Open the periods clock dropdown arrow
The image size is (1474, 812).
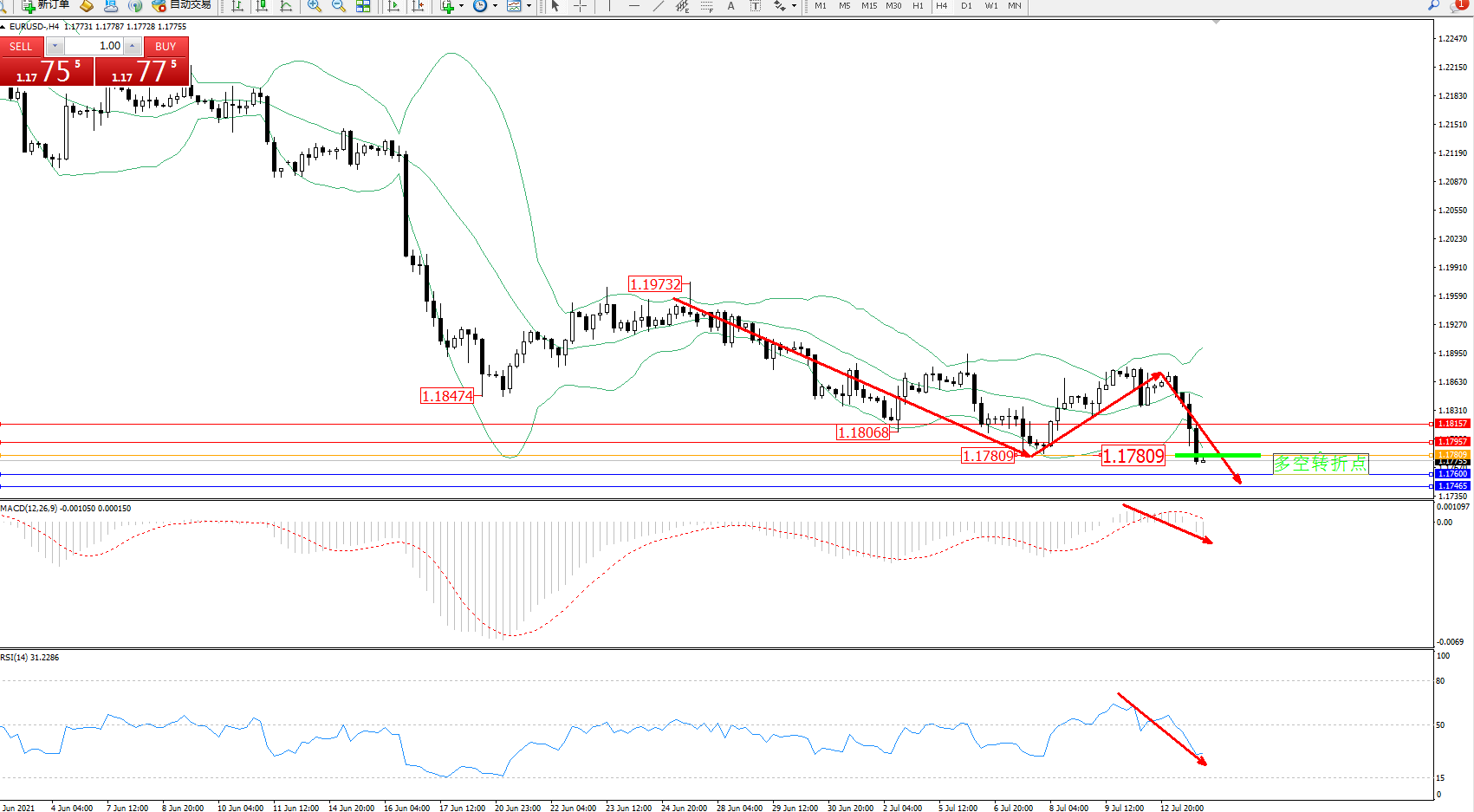(495, 6)
